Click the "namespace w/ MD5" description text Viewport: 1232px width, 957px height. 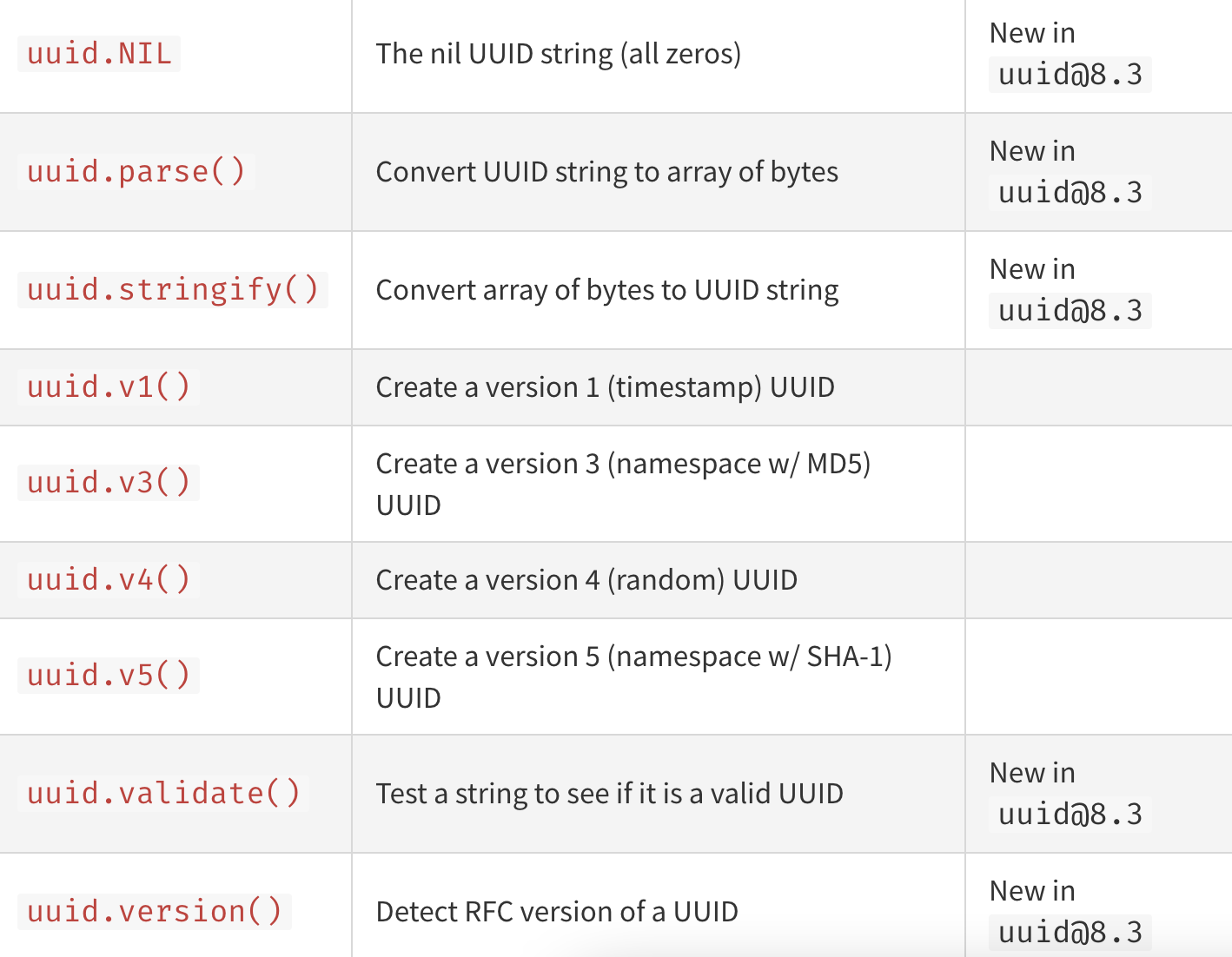click(x=739, y=464)
